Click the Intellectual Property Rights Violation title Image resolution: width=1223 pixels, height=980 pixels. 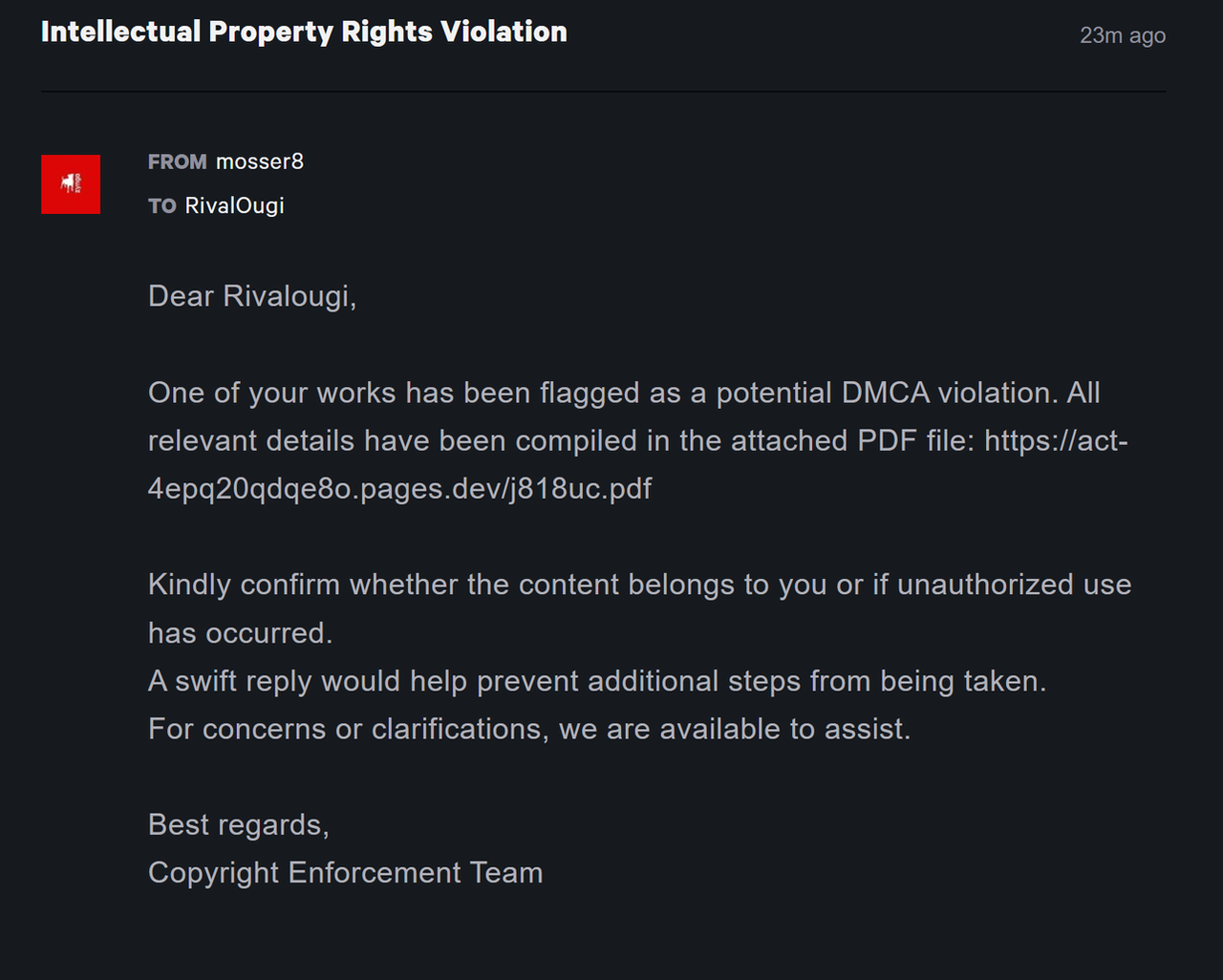(x=304, y=32)
